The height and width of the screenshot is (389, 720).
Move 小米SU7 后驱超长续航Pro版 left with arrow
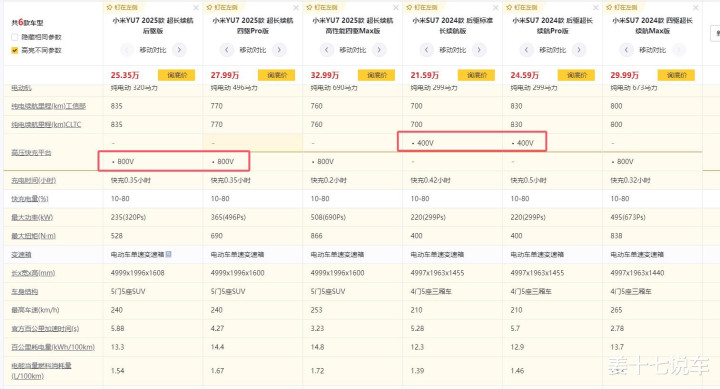[x=526, y=50]
